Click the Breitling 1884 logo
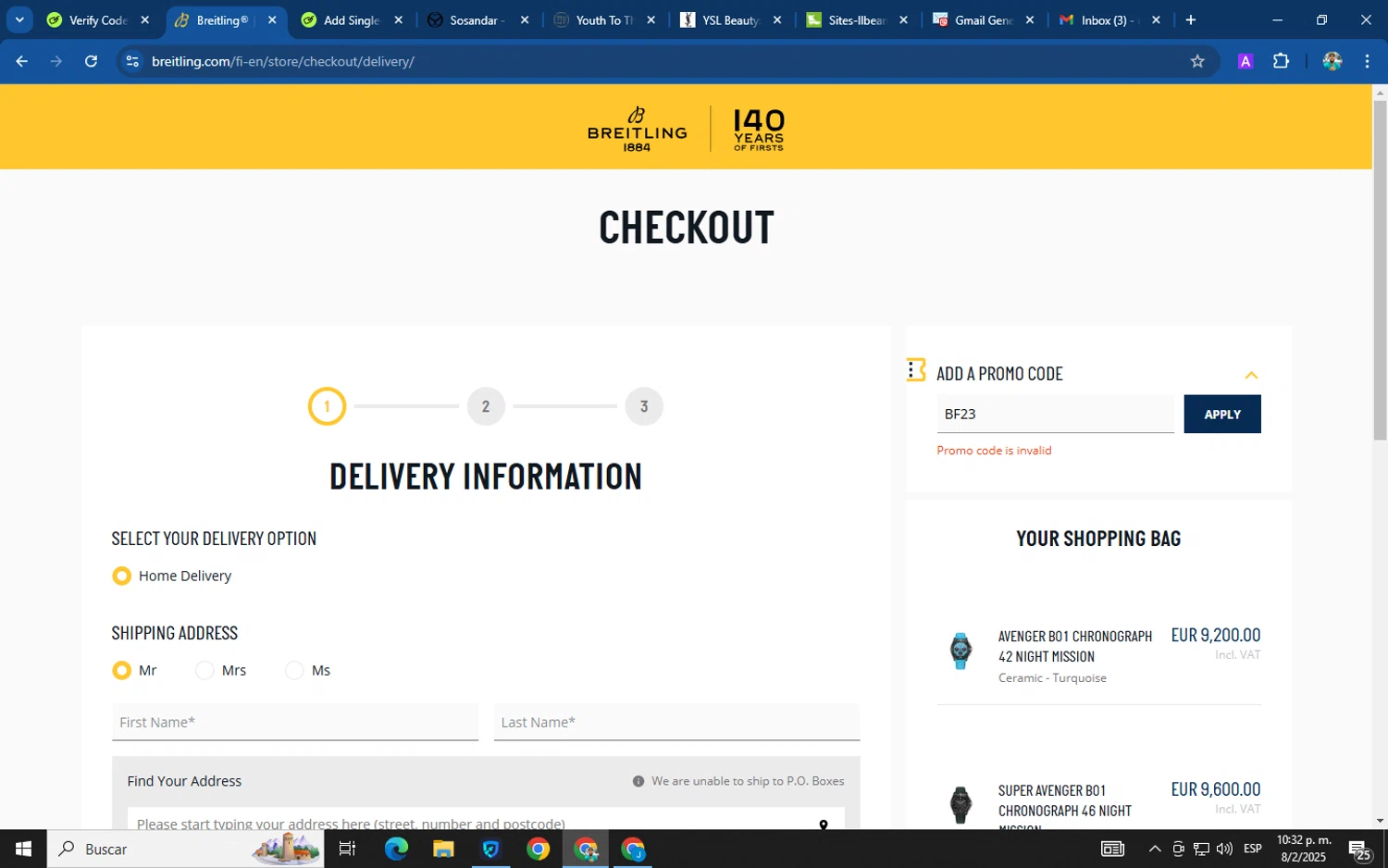 (x=637, y=129)
